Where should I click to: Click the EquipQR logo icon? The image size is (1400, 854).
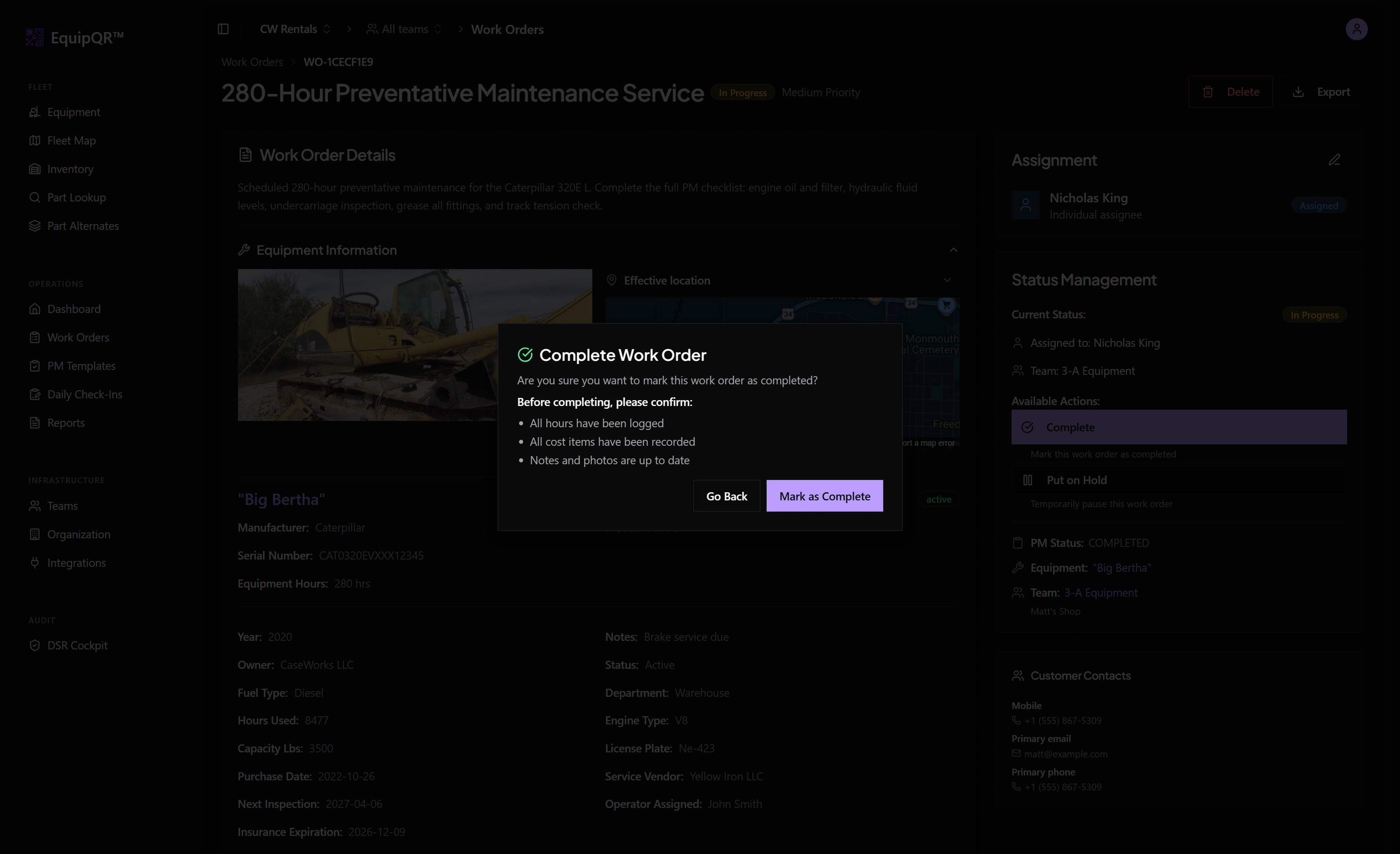(35, 37)
